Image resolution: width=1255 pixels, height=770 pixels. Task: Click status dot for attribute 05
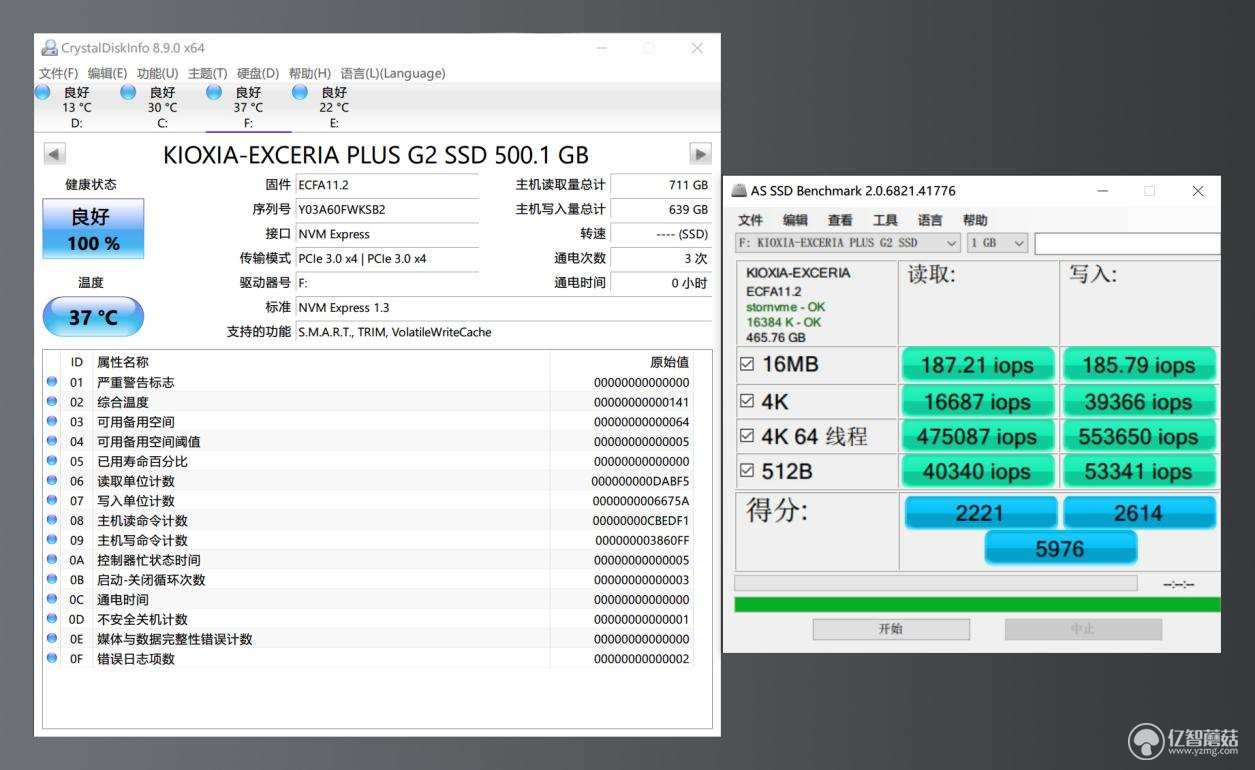click(x=52, y=461)
